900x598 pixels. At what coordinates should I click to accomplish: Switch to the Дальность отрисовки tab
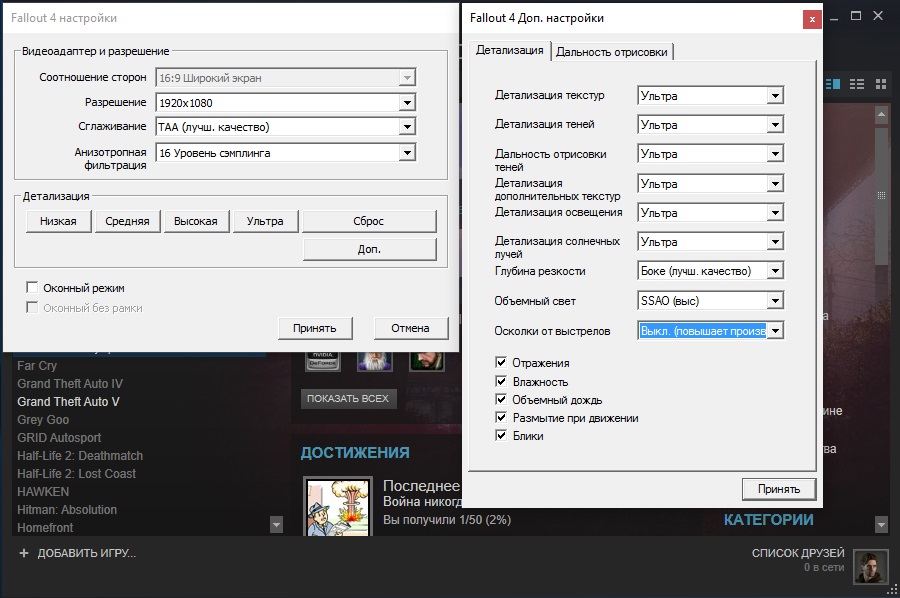coord(612,52)
